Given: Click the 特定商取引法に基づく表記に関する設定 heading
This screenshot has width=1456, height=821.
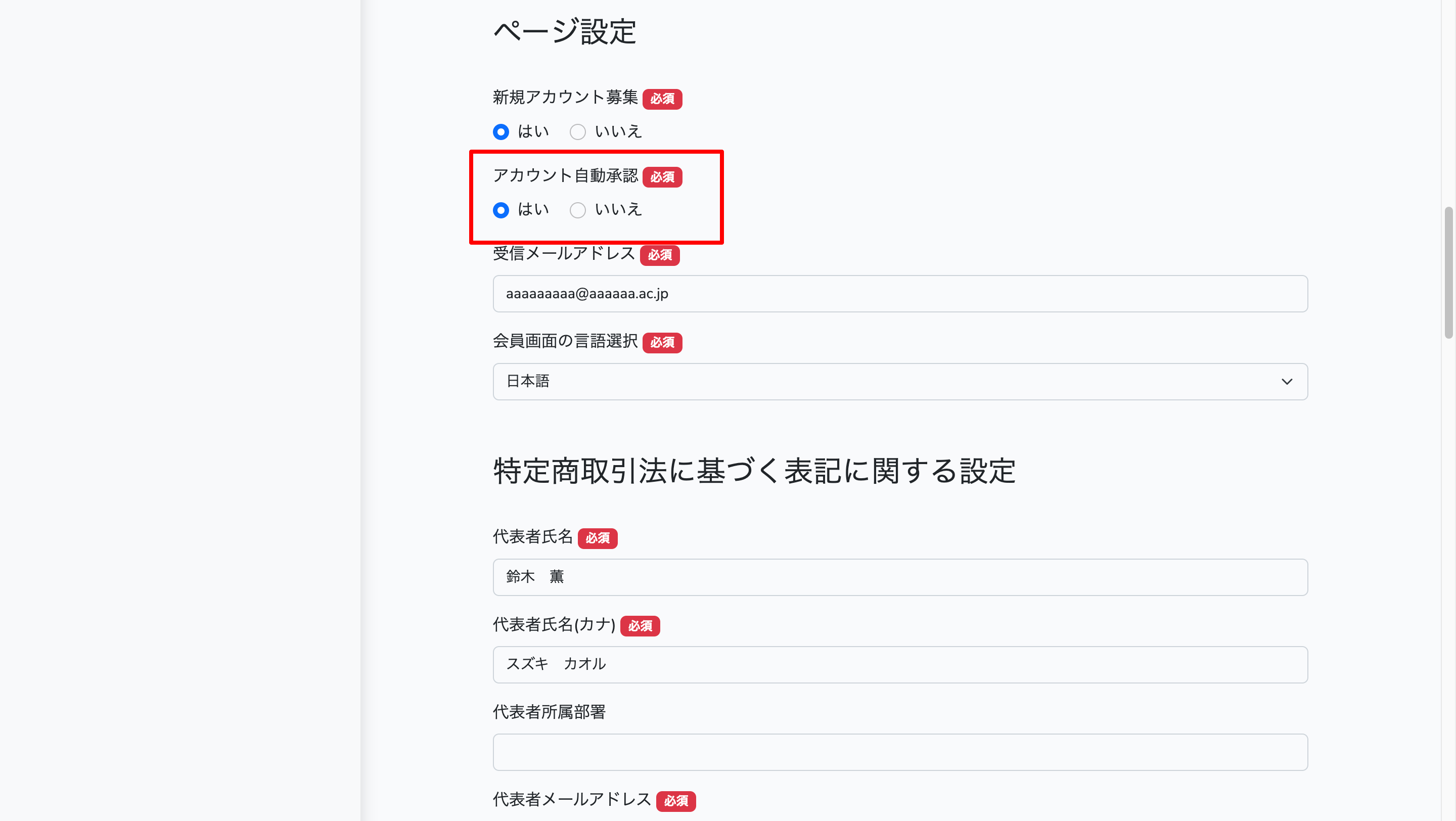Looking at the screenshot, I should (754, 471).
